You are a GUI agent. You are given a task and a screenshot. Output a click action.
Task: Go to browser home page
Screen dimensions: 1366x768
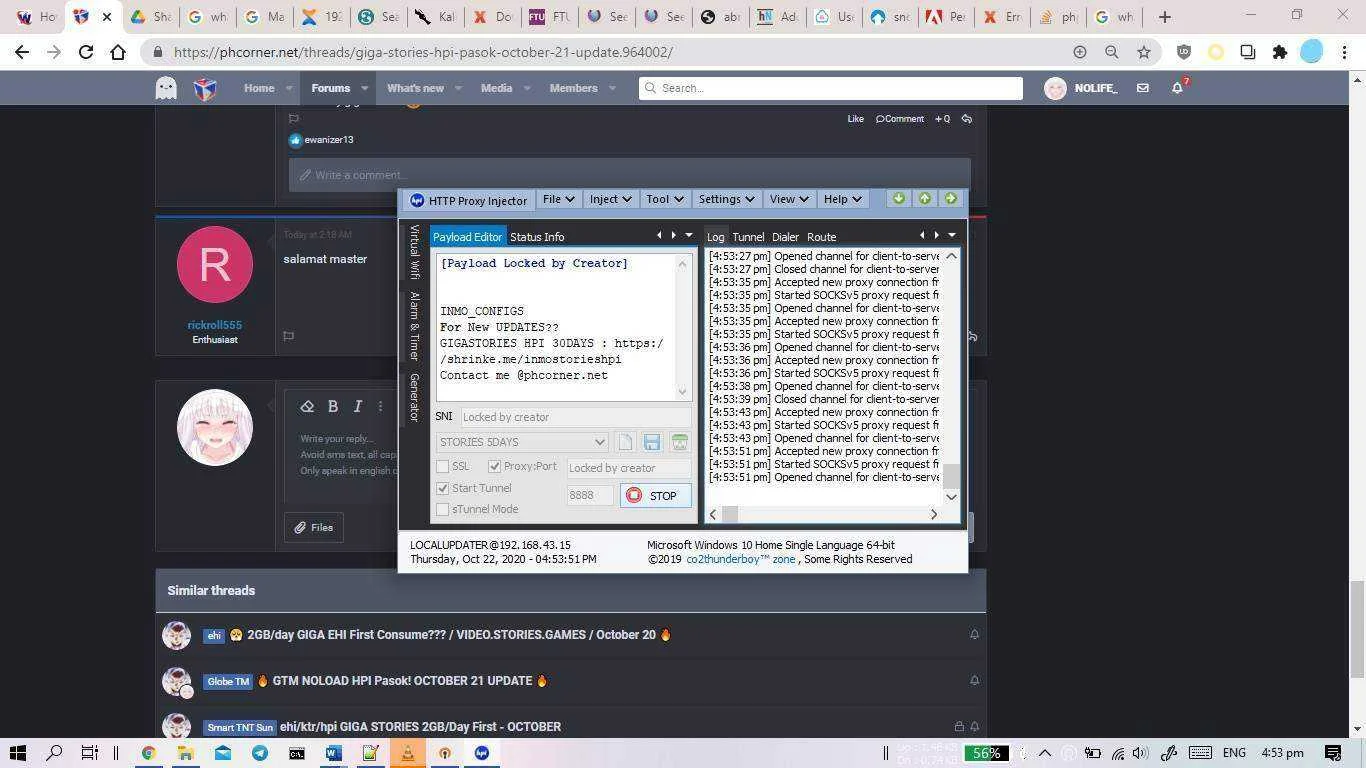118,52
